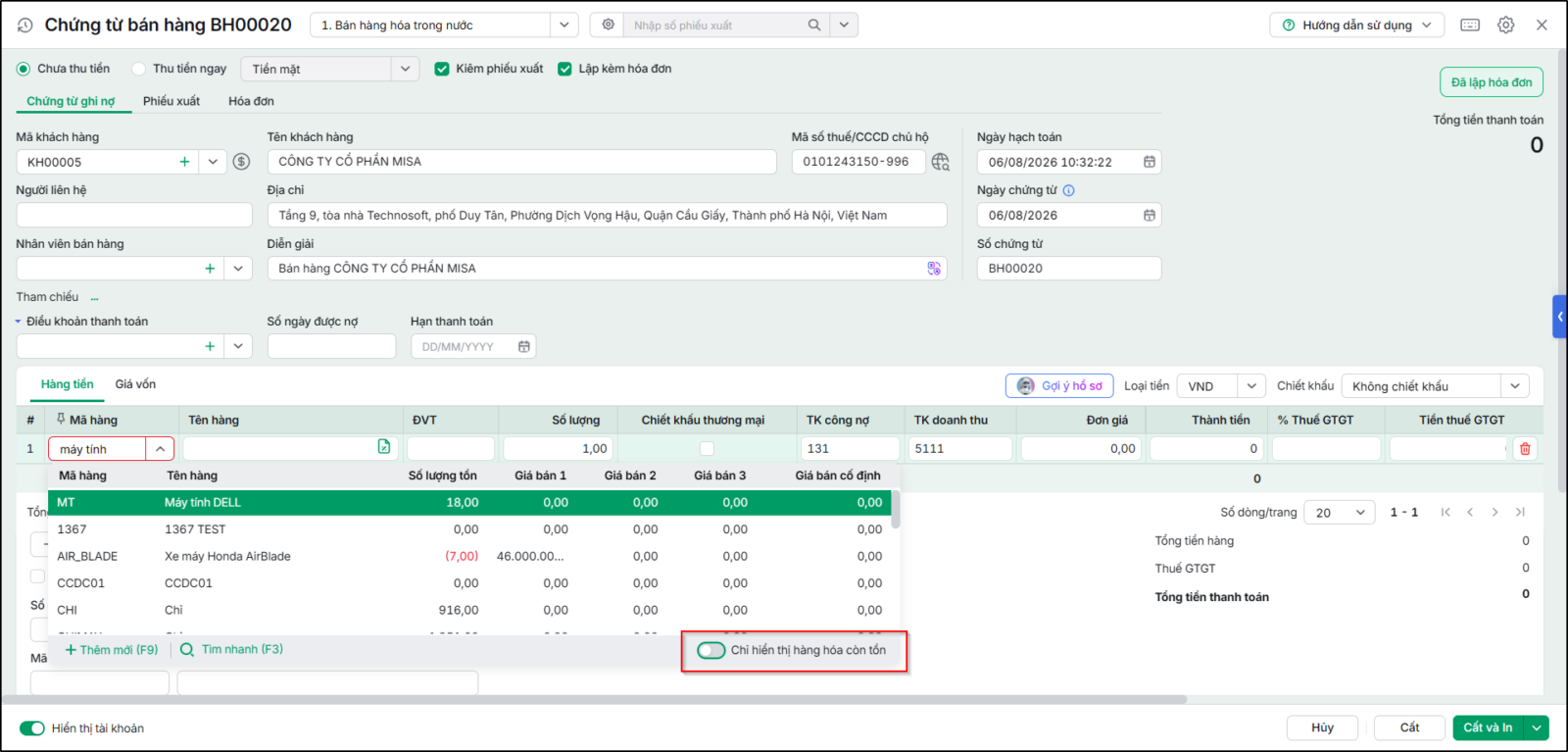Expand the Tiền mặt payment method dropdown

click(x=405, y=69)
